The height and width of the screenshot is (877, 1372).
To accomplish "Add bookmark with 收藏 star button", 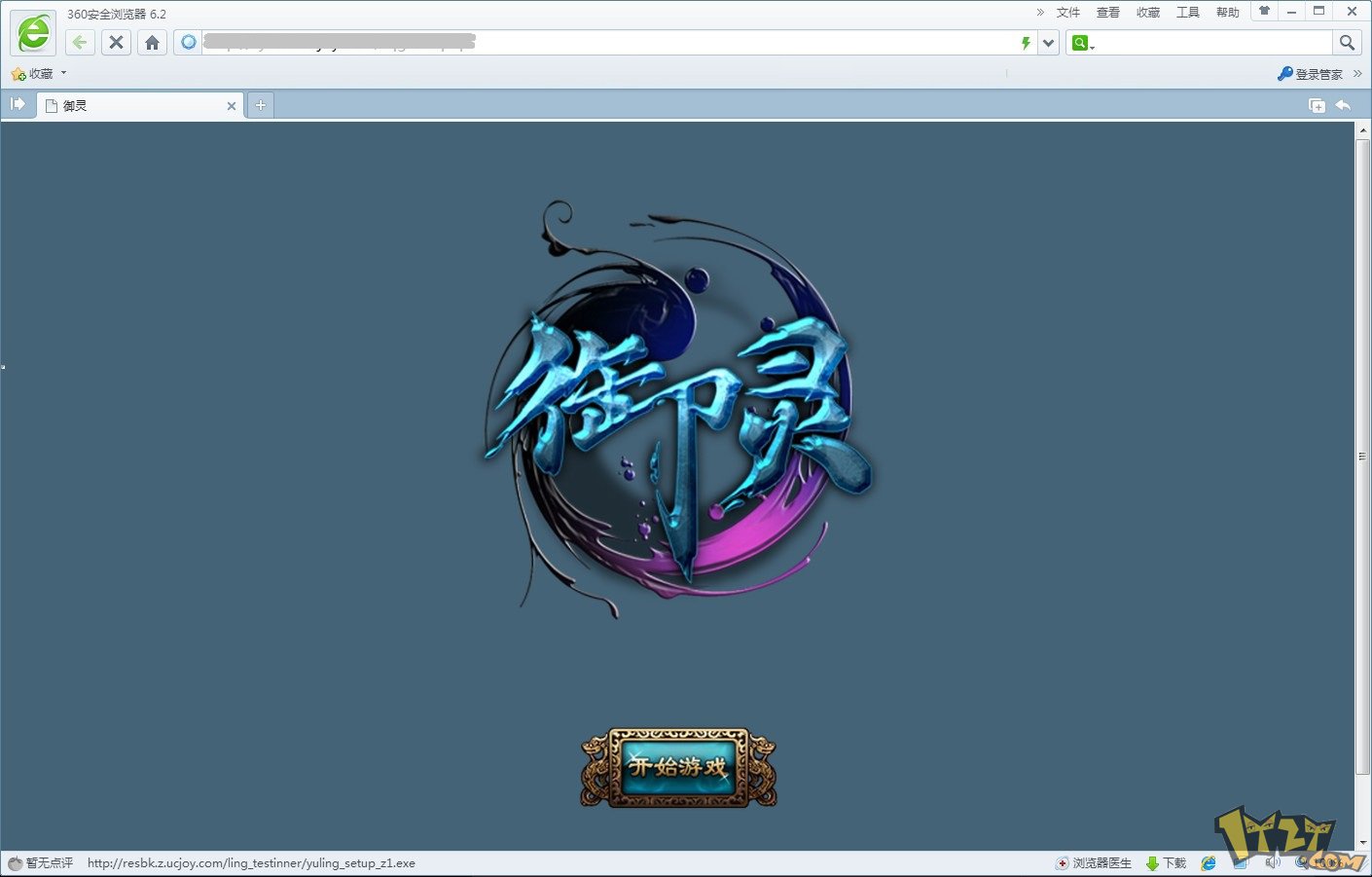I will 32,74.
